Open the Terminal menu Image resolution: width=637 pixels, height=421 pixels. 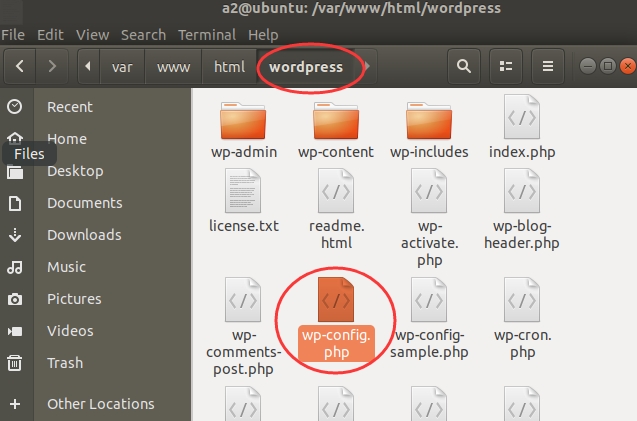pyautogui.click(x=207, y=35)
